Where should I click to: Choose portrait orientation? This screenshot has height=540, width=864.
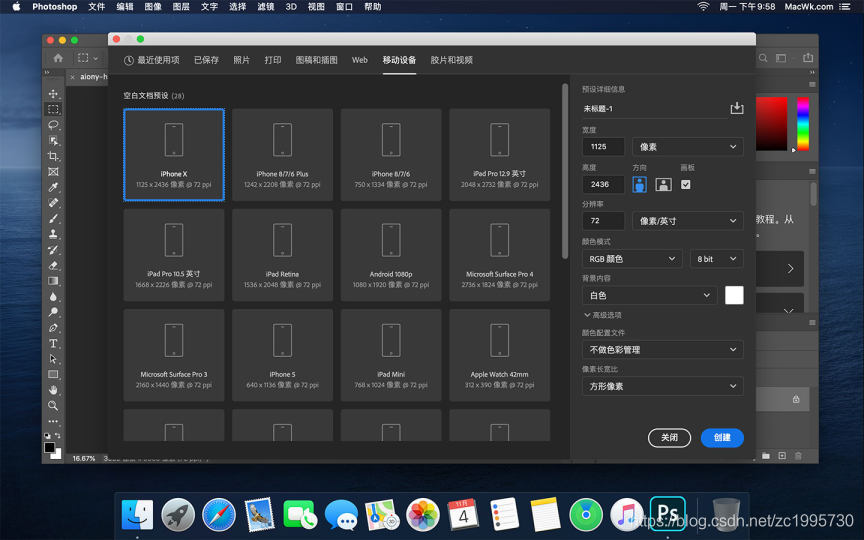pyautogui.click(x=639, y=185)
